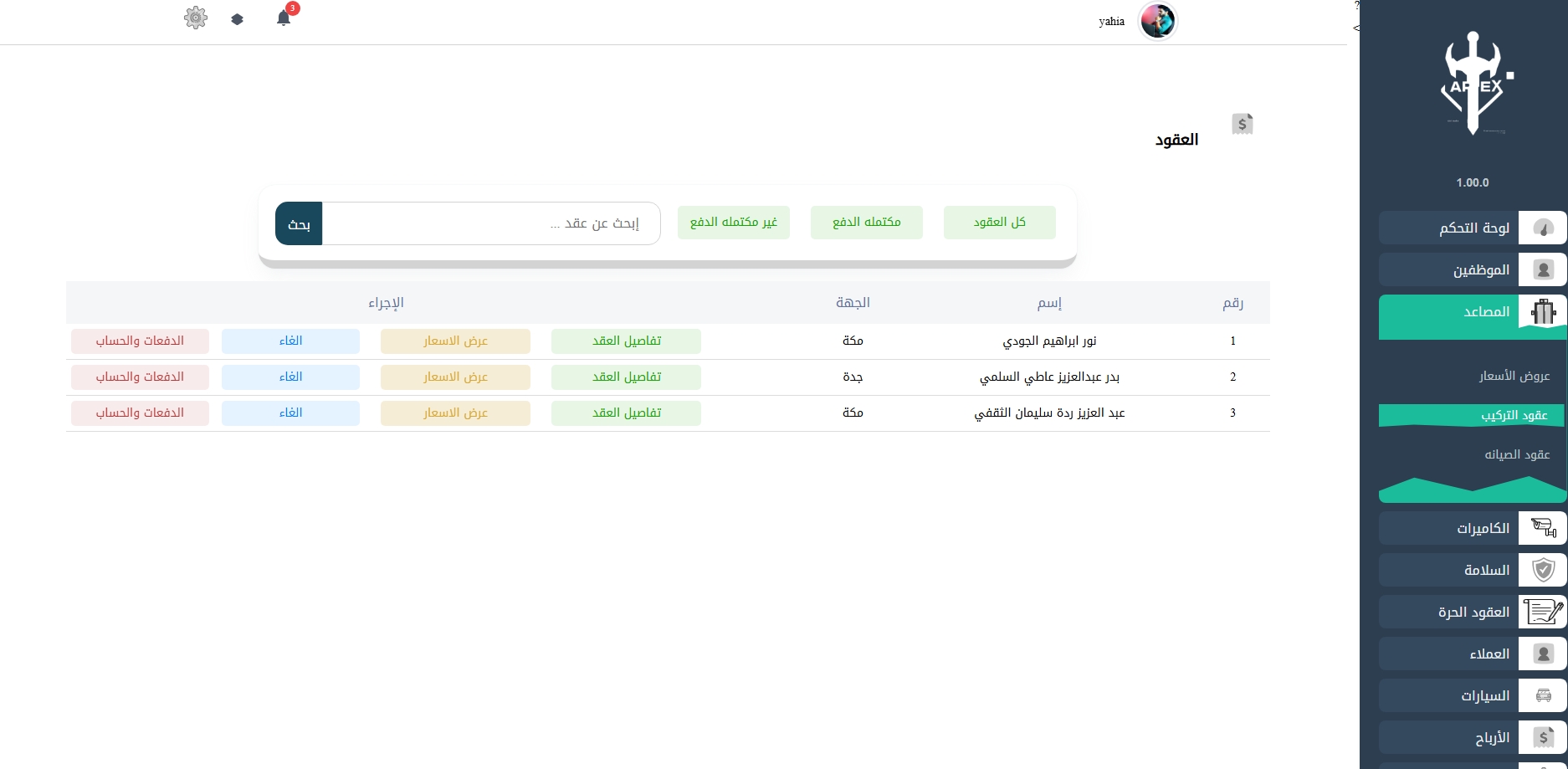Select the السلامة shield icon
The width and height of the screenshot is (1568, 769).
click(1542, 570)
